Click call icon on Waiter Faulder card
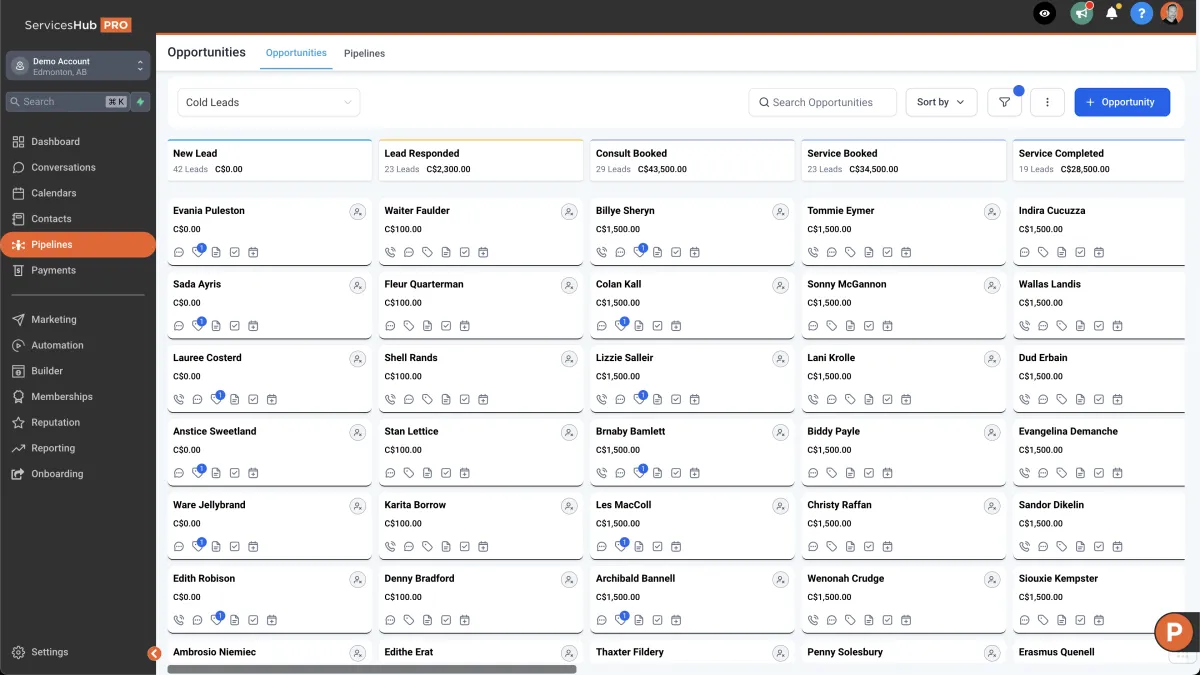Viewport: 1200px width, 675px height. point(391,252)
